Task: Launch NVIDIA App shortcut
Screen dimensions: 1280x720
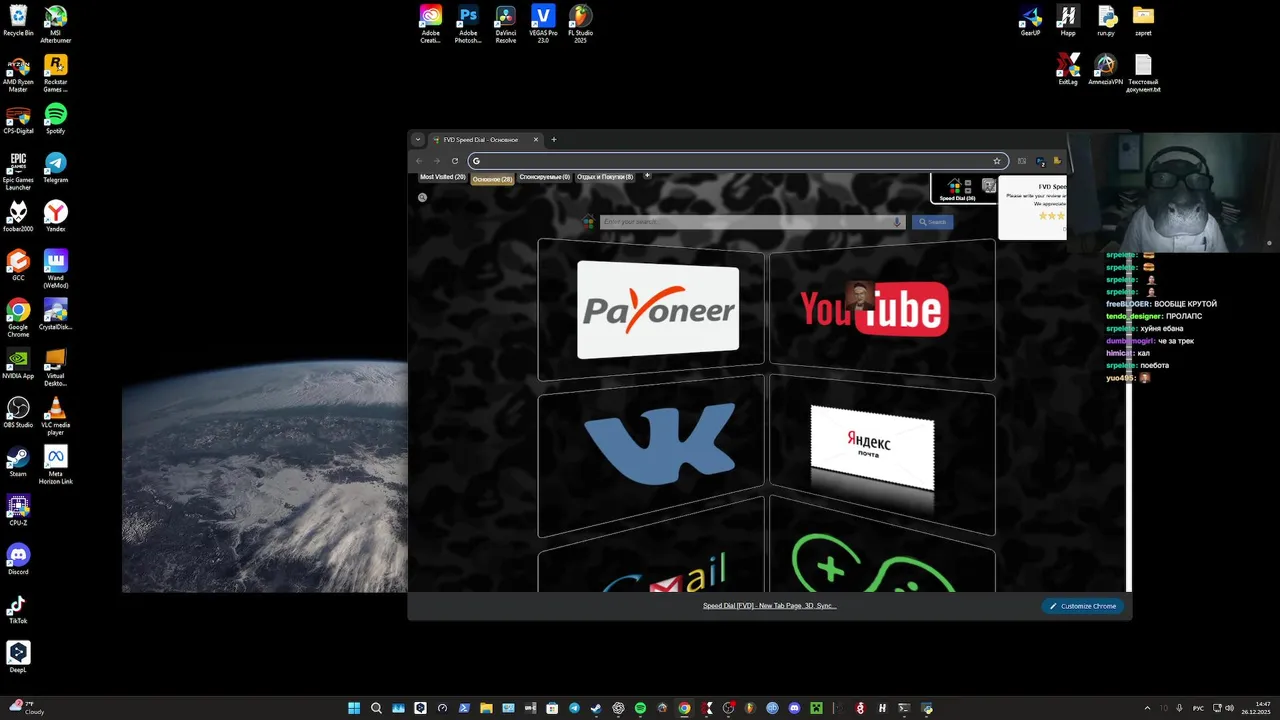Action: click(18, 363)
